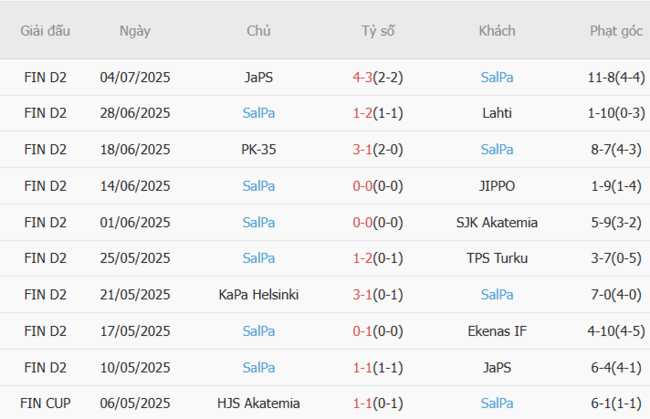The image size is (650, 419).
Task: Select SJK Akatemia team name
Action: coord(497,222)
